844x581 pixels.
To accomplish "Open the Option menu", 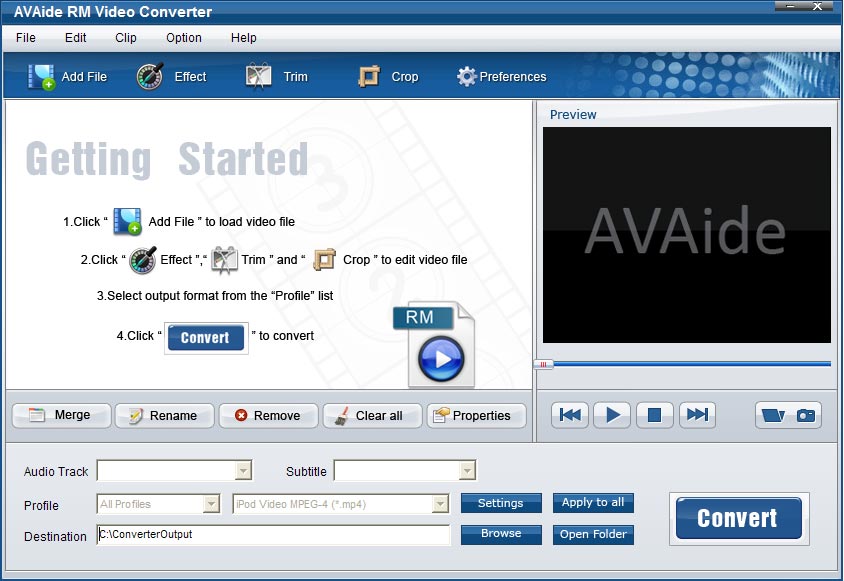I will point(183,38).
